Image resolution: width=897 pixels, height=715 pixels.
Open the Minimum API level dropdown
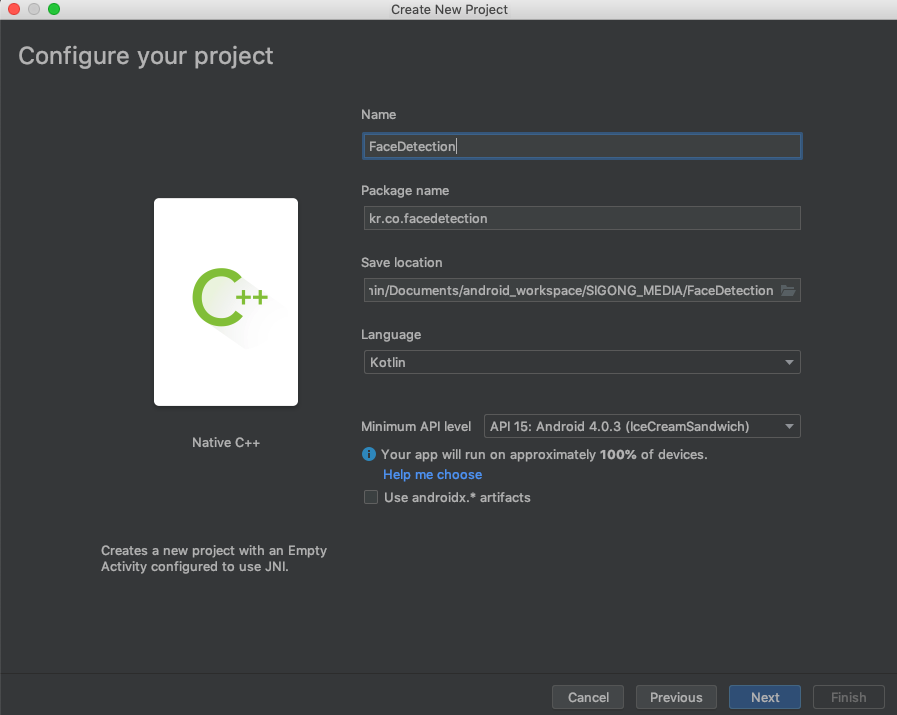tap(642, 426)
